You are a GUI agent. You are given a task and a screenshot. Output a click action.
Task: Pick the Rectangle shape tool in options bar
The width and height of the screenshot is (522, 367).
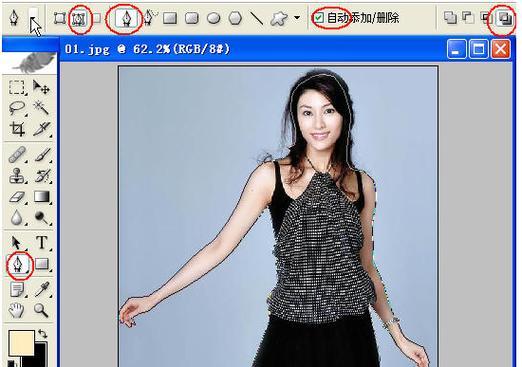click(170, 18)
